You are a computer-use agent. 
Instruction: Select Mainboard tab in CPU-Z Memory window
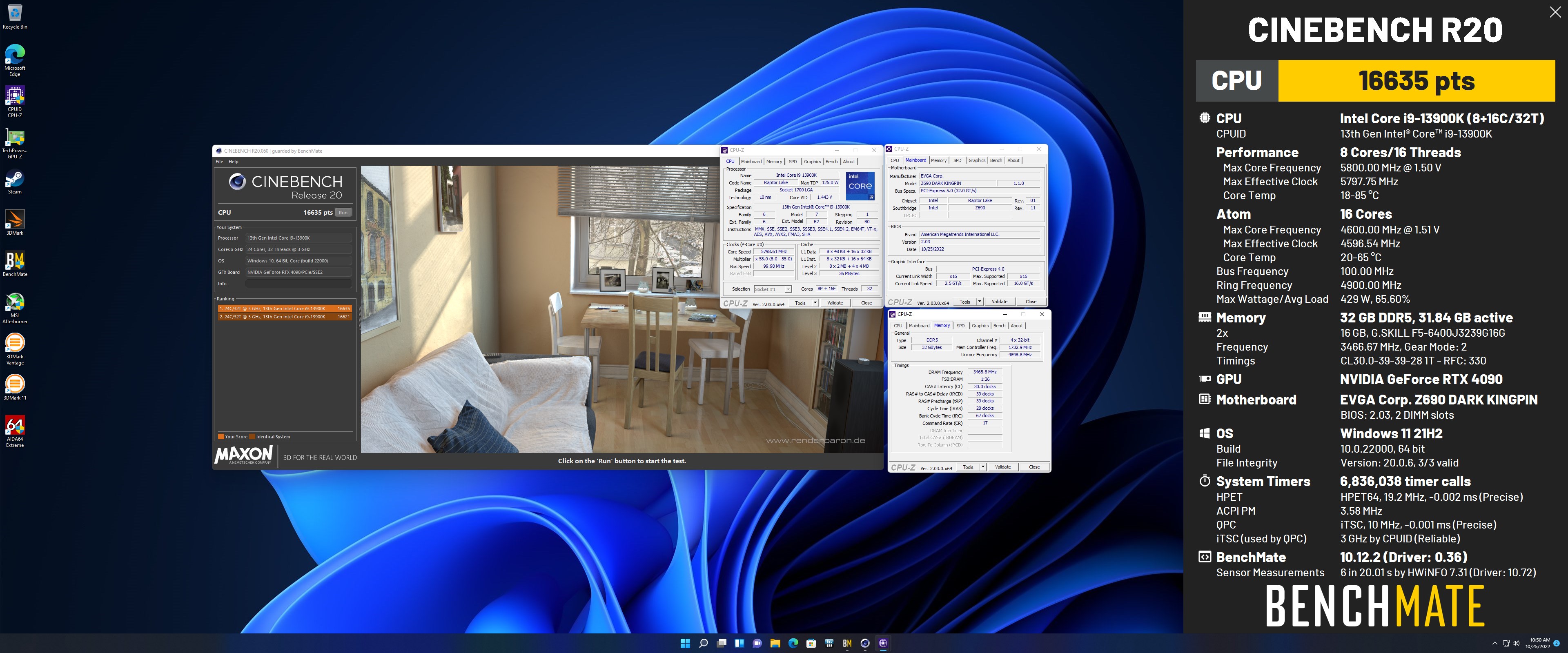(919, 326)
